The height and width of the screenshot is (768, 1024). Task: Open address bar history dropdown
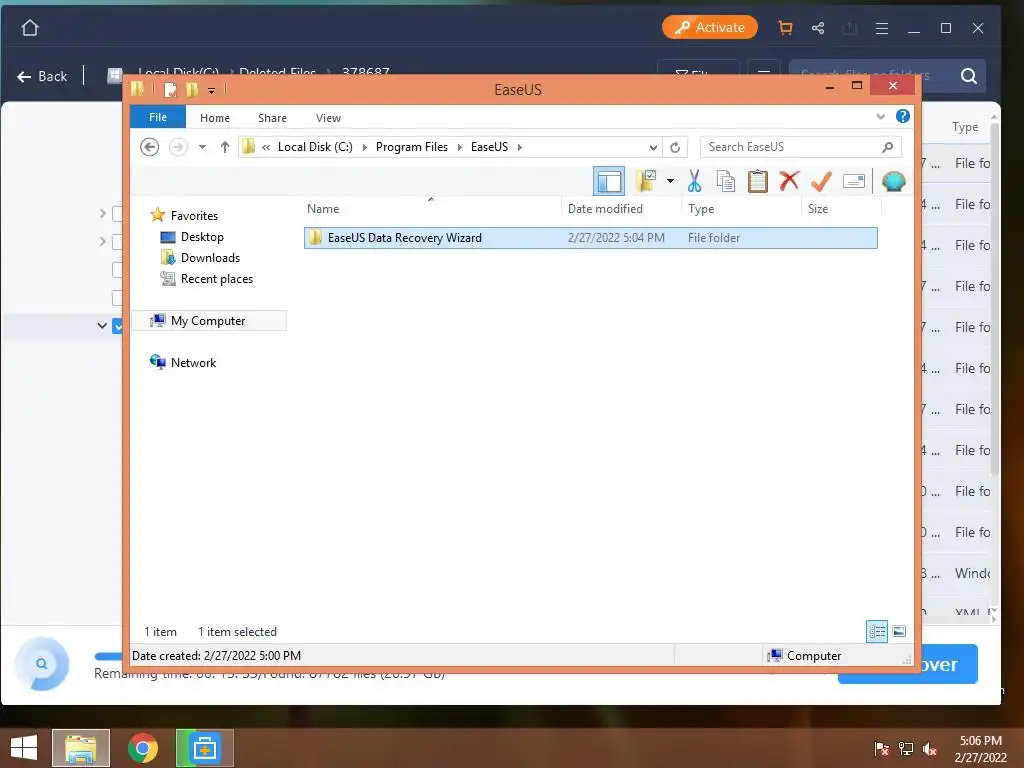(x=652, y=148)
